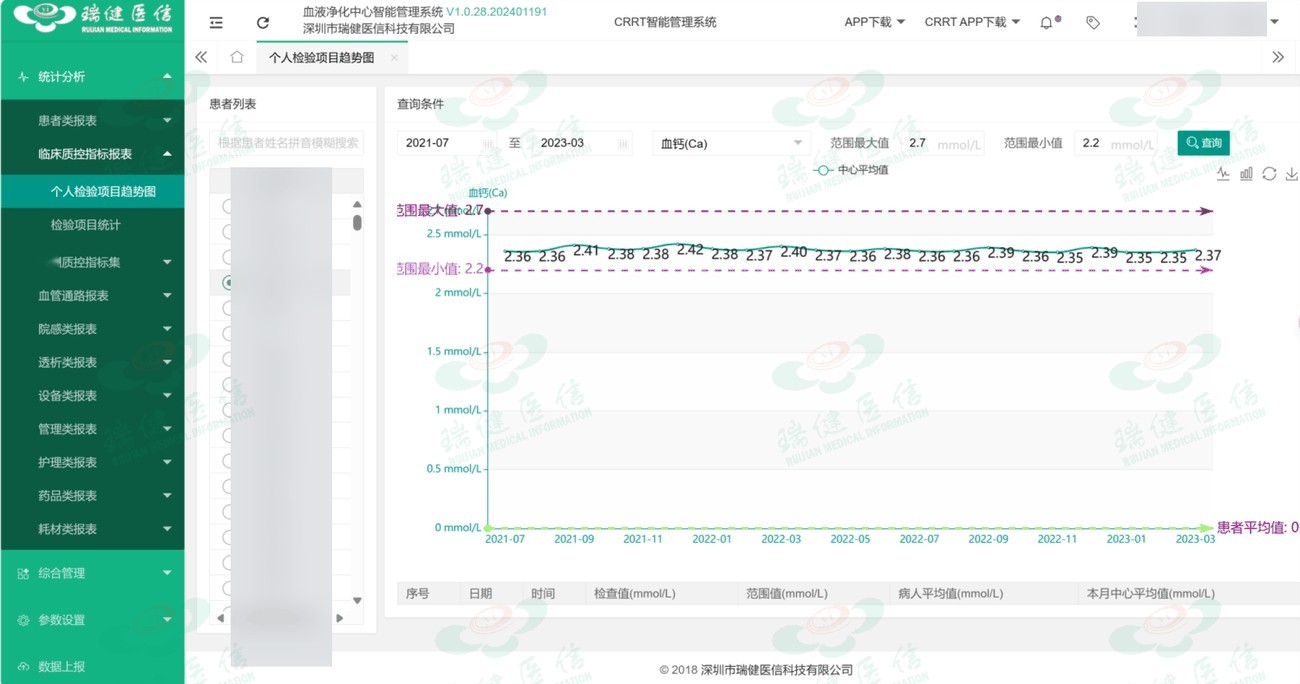Image resolution: width=1300 pixels, height=684 pixels.
Task: Switch the chart to bar view
Action: coord(1246,174)
